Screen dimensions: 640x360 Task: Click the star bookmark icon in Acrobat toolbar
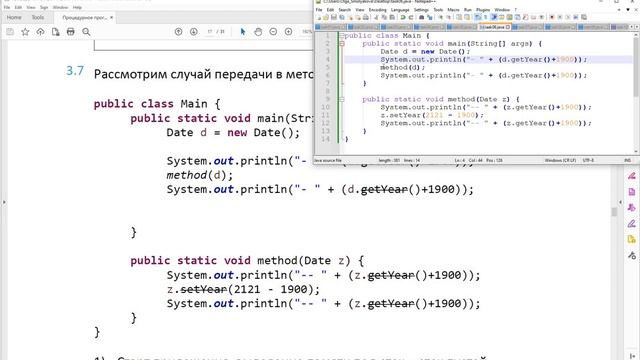(25, 32)
